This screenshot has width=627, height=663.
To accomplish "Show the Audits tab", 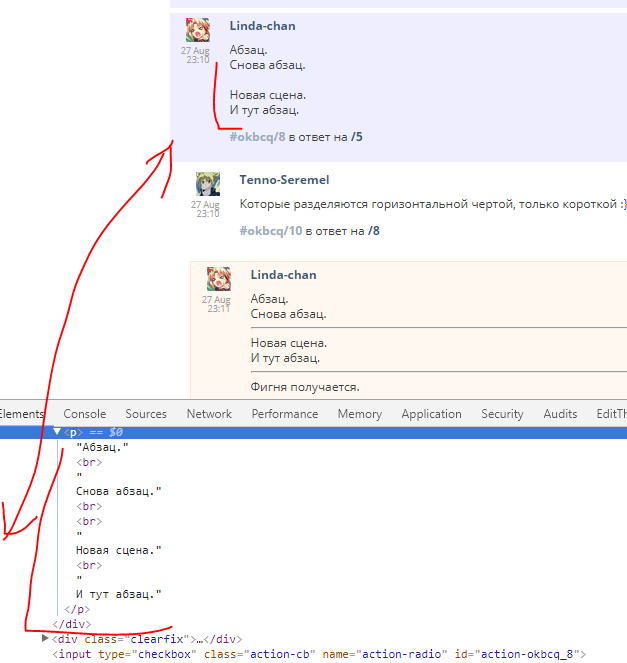I will (560, 414).
